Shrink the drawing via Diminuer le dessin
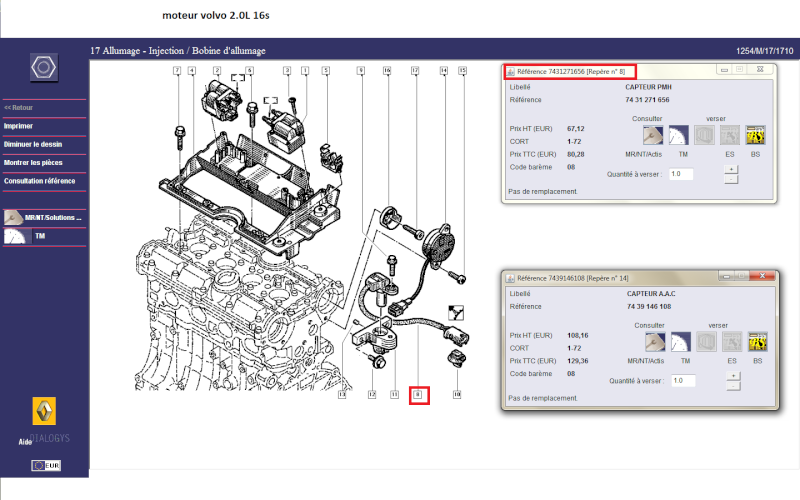 tap(33, 144)
